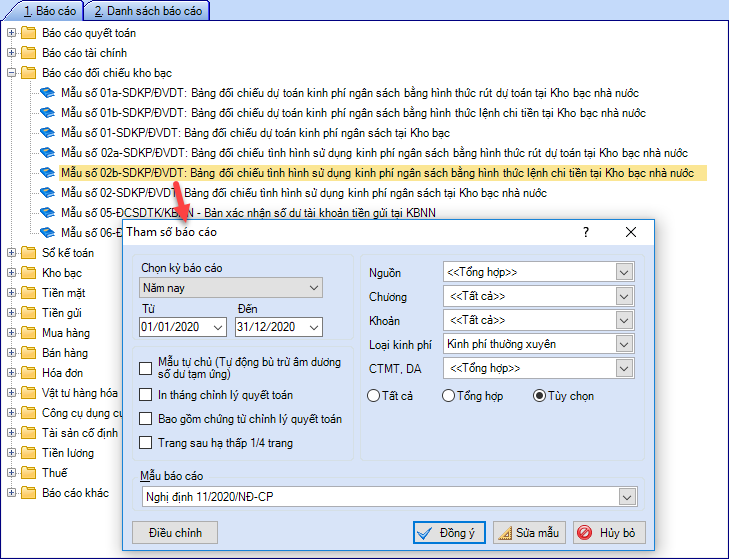Click book icon of Mẫu số 01b-SDKP/ĐVDT report

pos(47,113)
